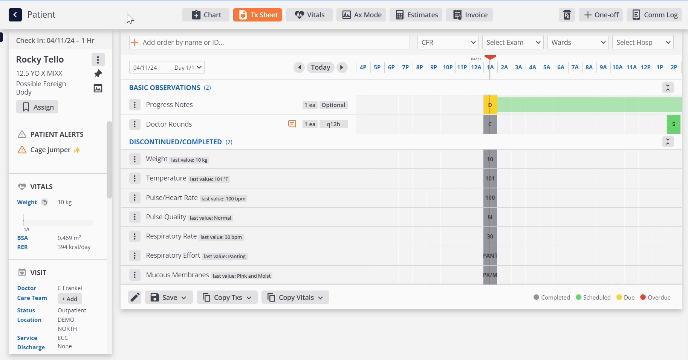Viewport: 688px width, 360px height.
Task: Go to previous day with left arrow
Action: (299, 67)
